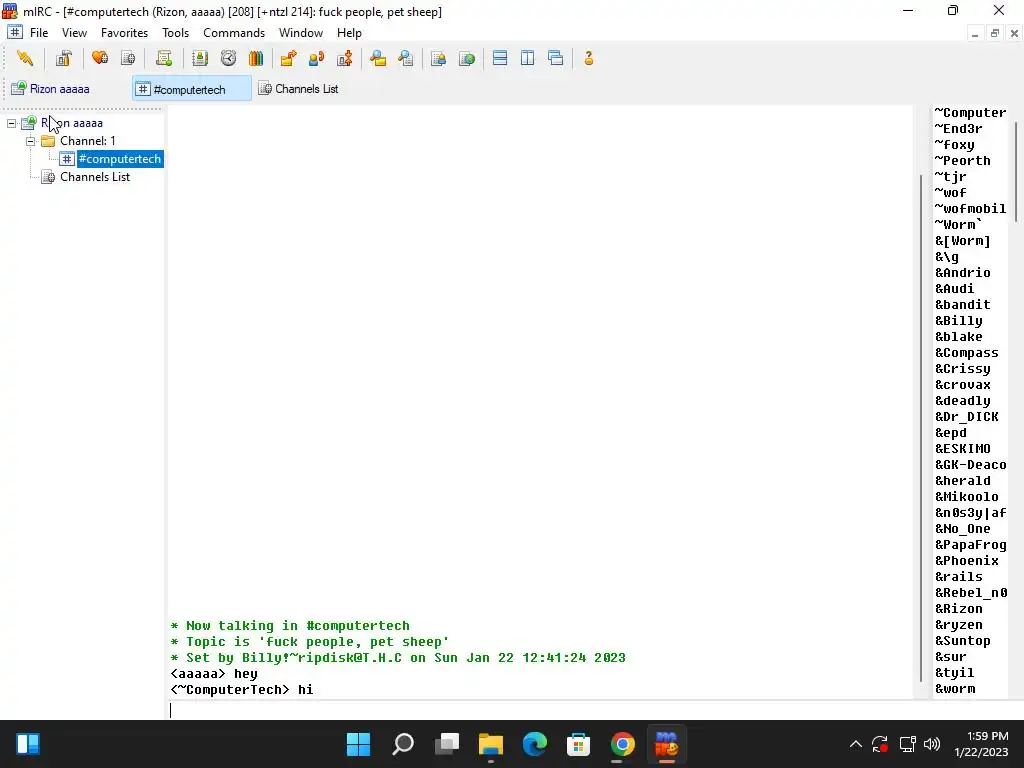Open the Help menu
1024x768 pixels.
click(349, 33)
